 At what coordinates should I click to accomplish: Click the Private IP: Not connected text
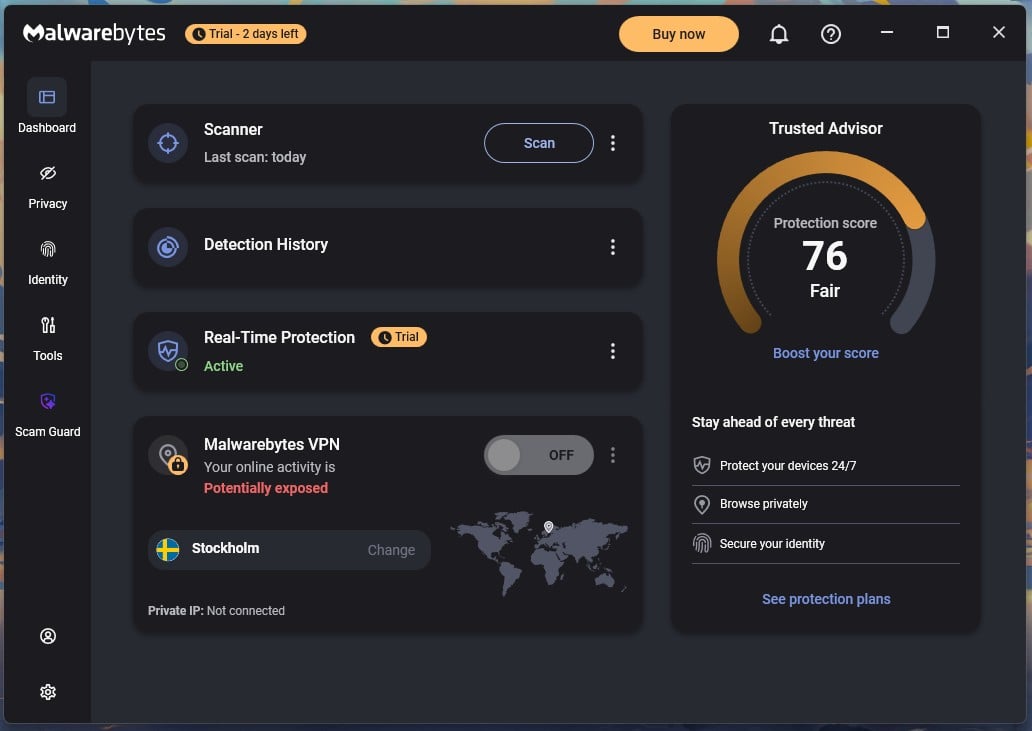click(216, 611)
